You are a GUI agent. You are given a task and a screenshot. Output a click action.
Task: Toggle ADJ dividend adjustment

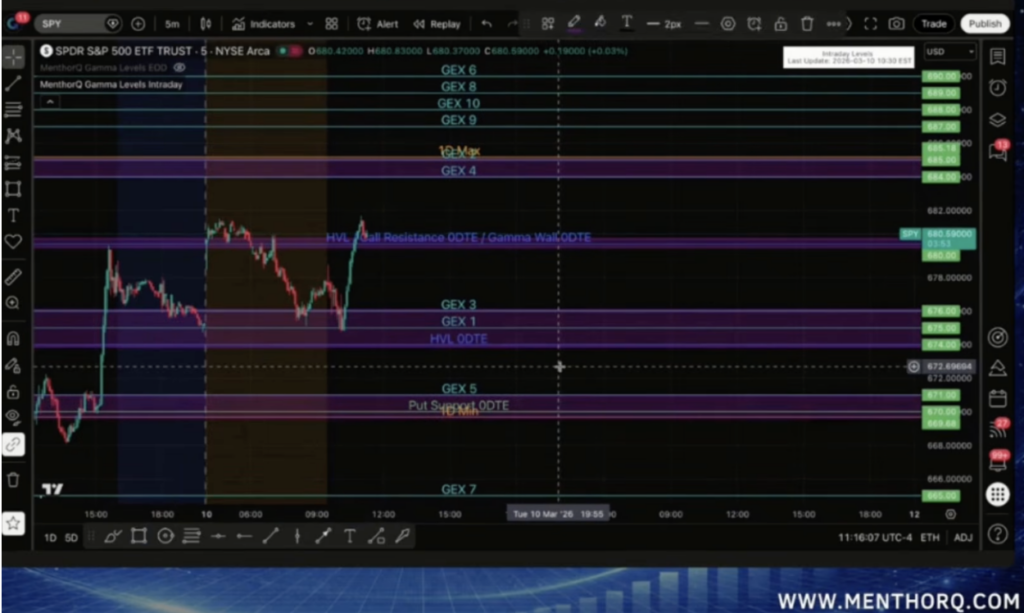click(963, 537)
